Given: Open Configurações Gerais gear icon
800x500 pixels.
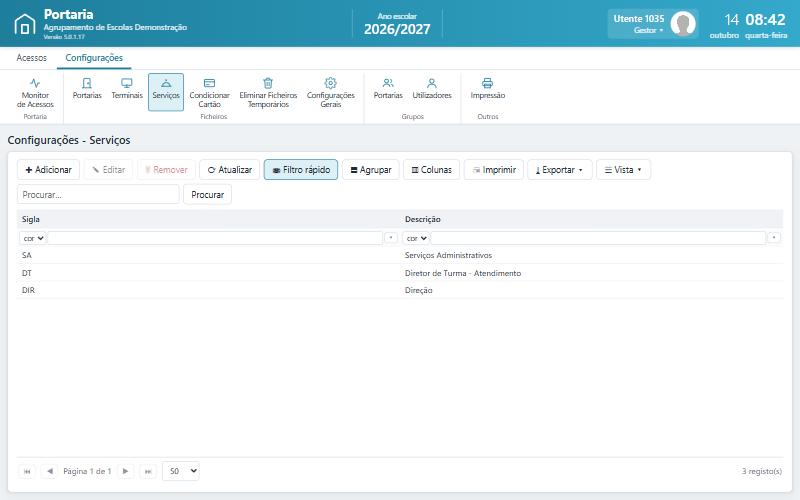Looking at the screenshot, I should [x=331, y=83].
